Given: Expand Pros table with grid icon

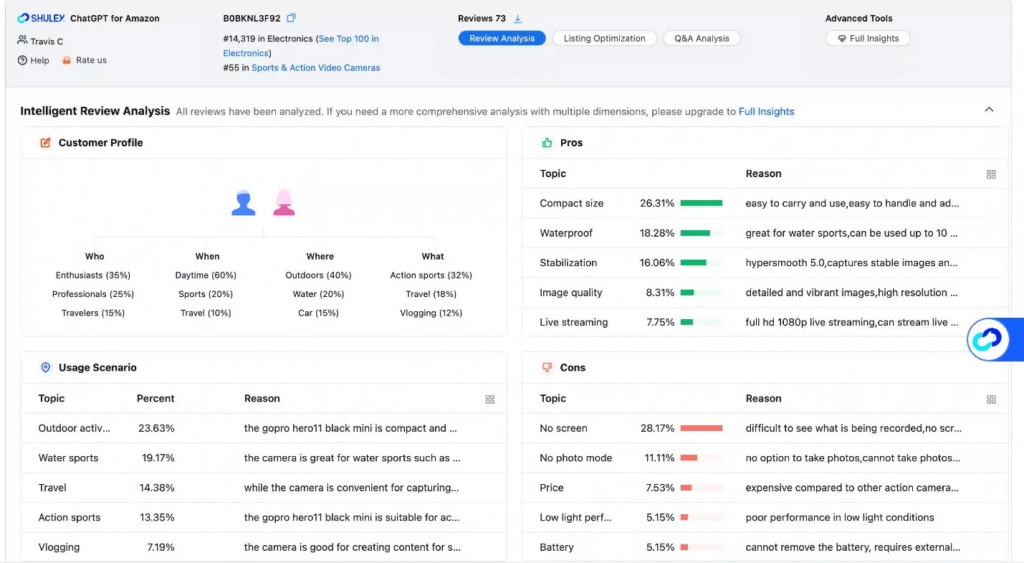Looking at the screenshot, I should coord(991,174).
